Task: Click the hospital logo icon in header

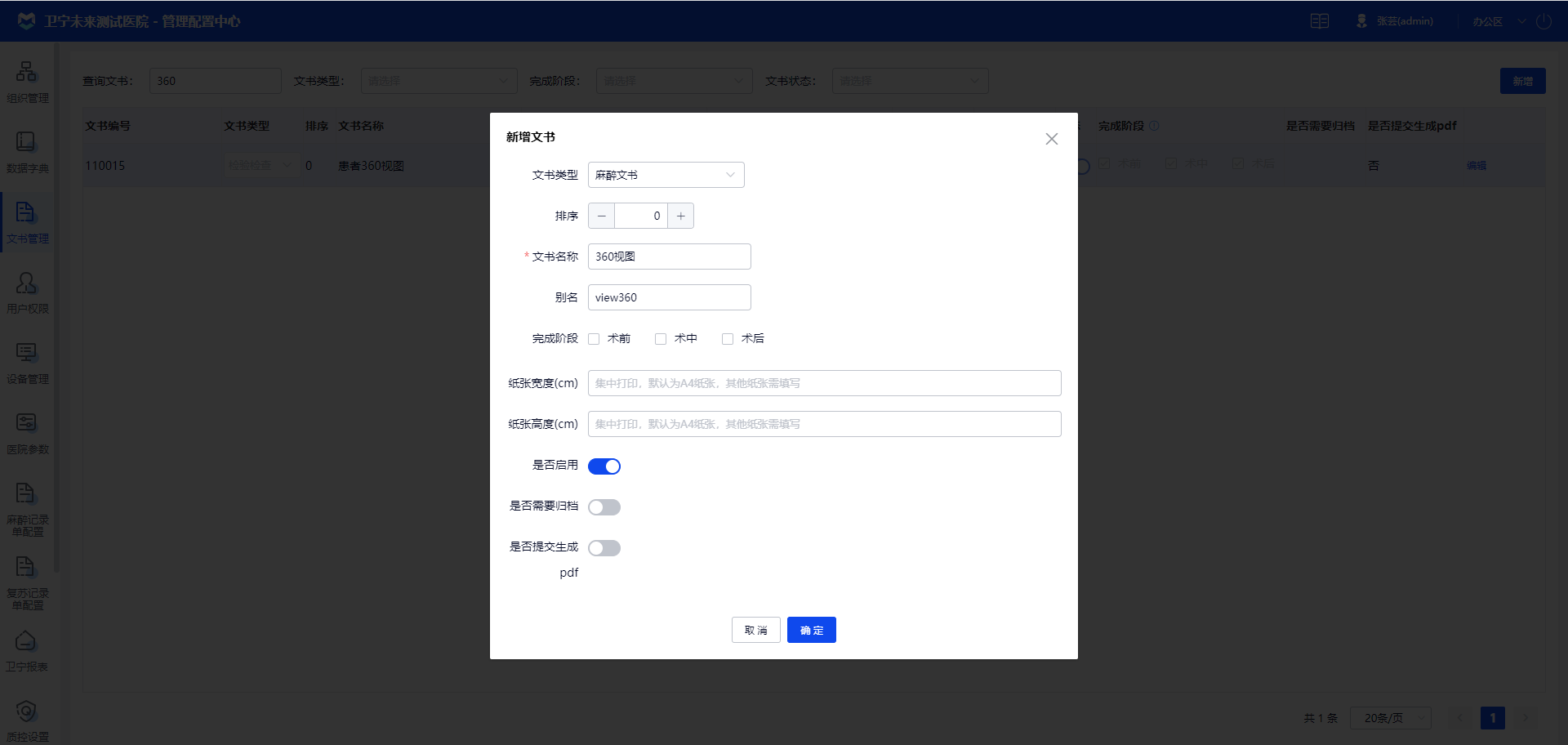Action: [x=26, y=21]
